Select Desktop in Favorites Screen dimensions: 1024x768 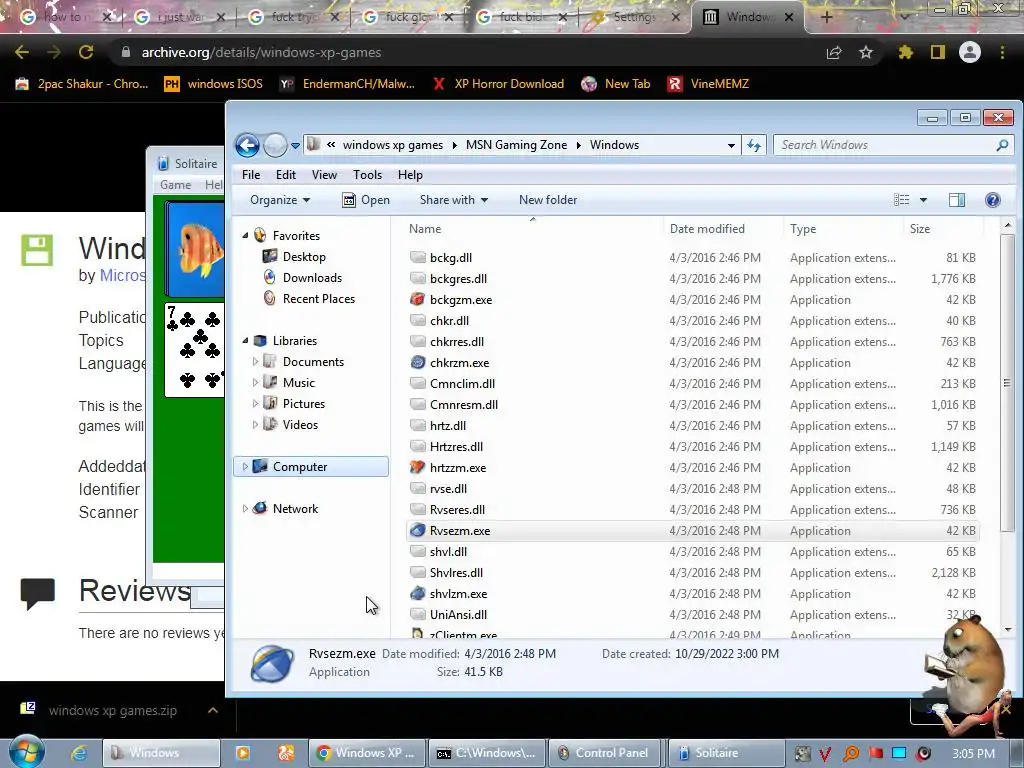tap(304, 257)
